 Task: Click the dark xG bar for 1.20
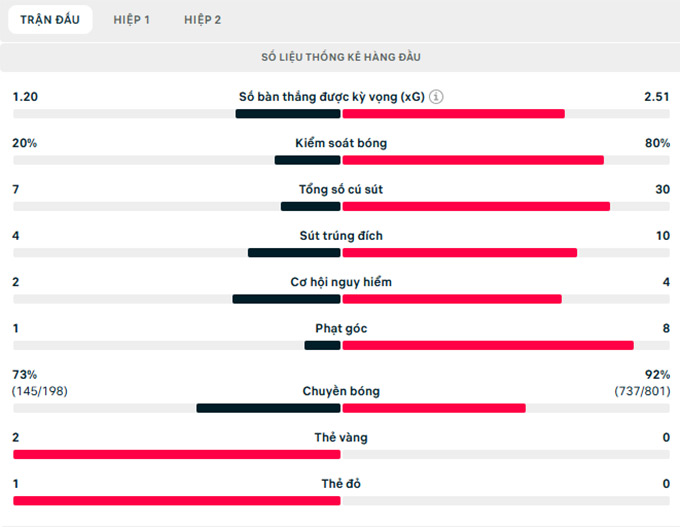[288, 114]
